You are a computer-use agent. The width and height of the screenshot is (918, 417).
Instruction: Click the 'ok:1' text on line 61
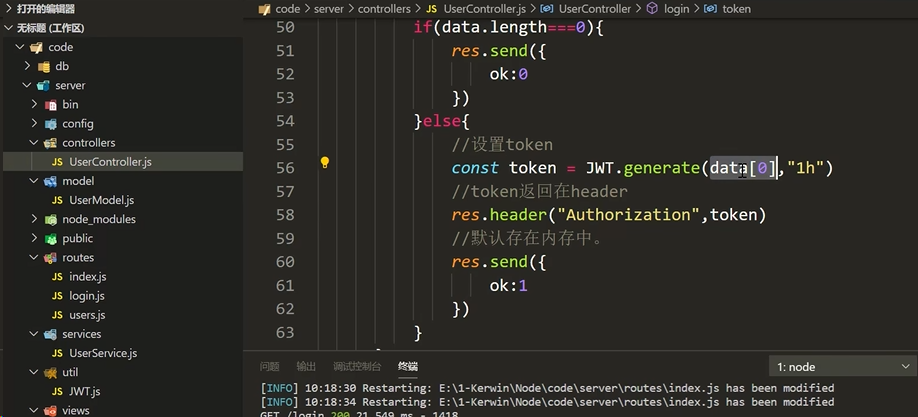click(x=509, y=285)
